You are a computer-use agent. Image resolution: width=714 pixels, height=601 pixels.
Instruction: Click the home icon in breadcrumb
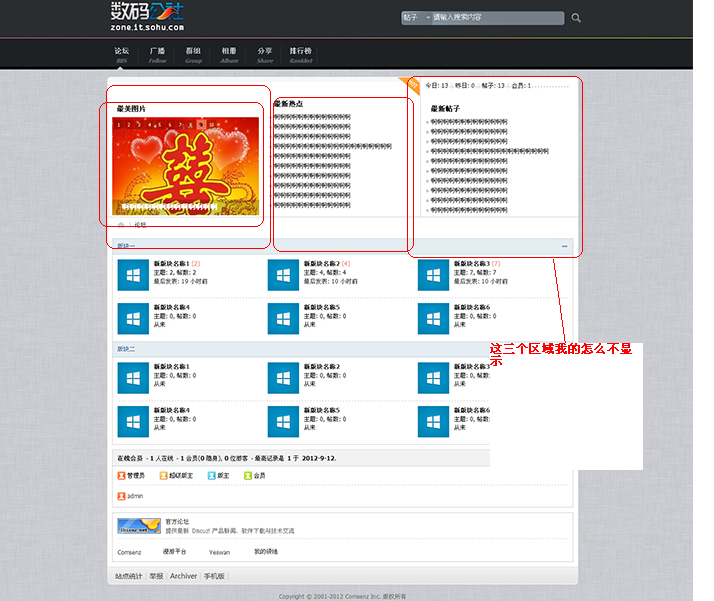tap(121, 225)
